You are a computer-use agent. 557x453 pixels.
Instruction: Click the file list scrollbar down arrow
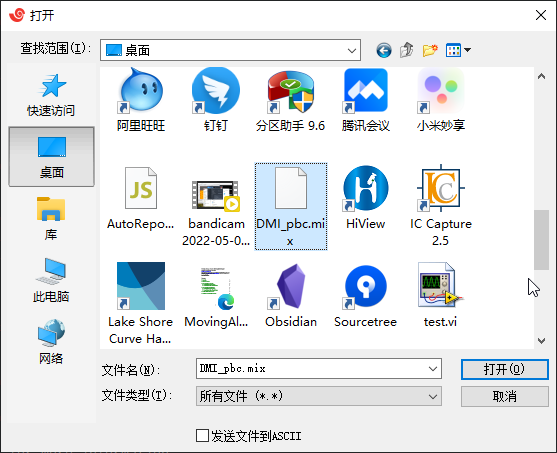[541, 341]
